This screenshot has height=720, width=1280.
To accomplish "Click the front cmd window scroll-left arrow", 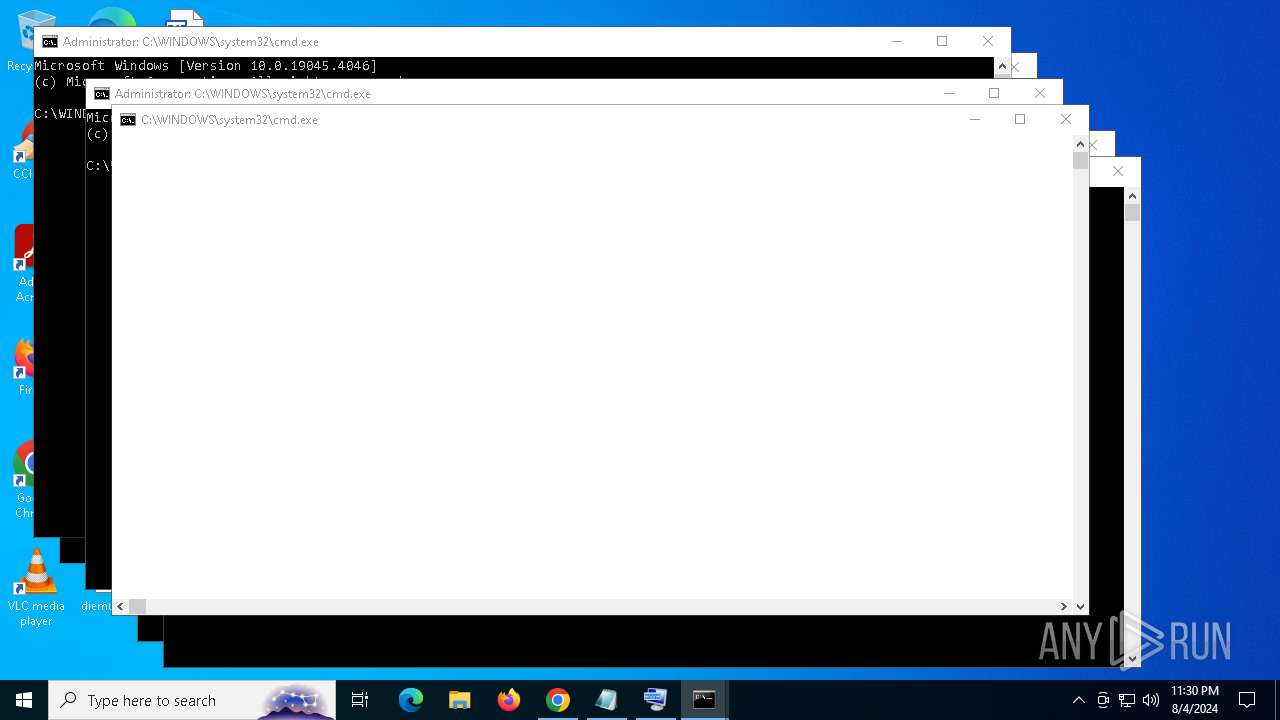I will 120,606.
